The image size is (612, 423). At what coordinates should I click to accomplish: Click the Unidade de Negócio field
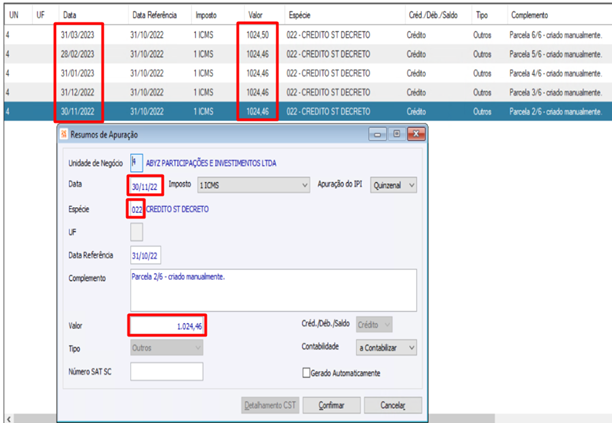[x=136, y=162]
